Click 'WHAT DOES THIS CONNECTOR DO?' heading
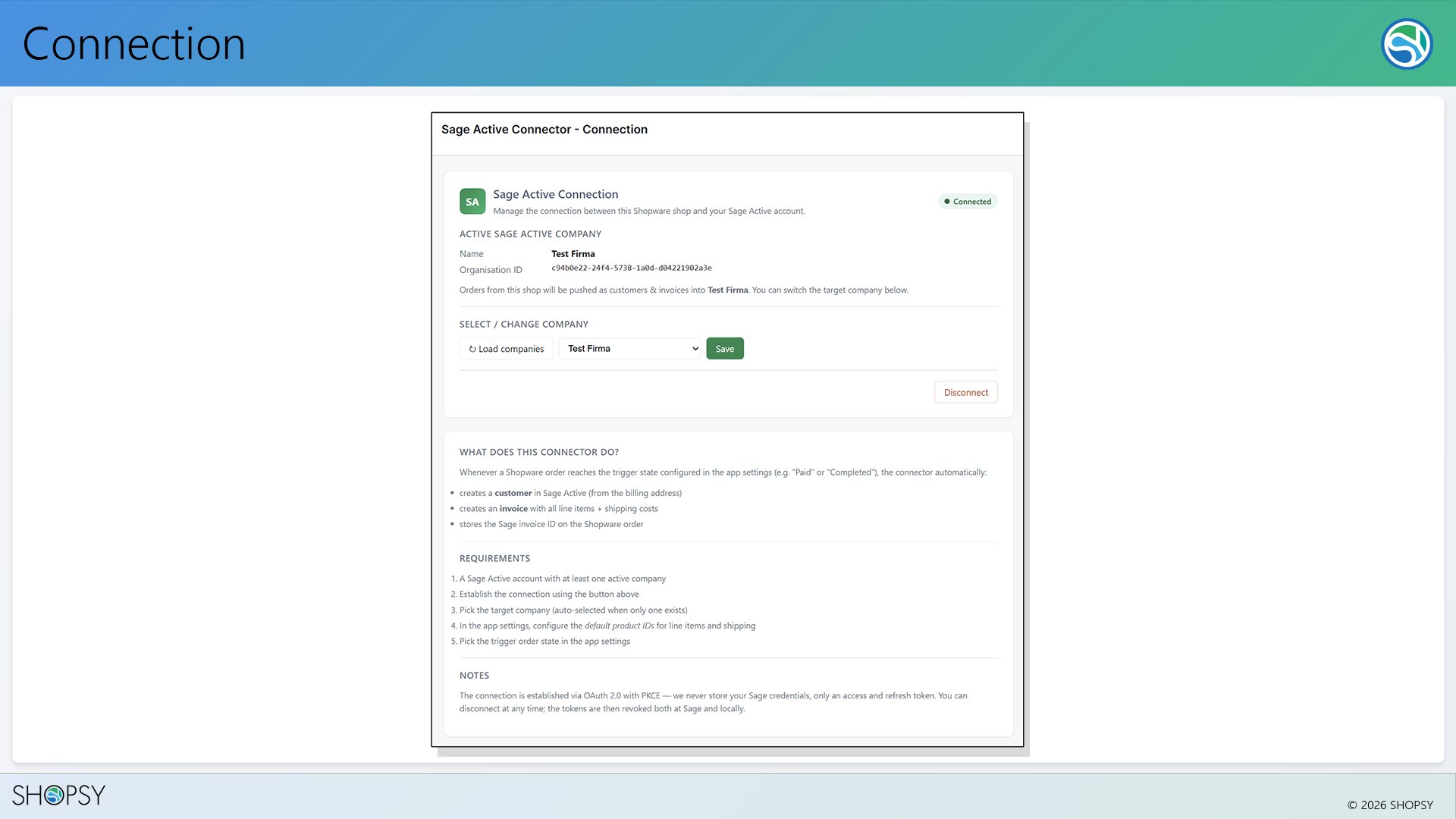The width and height of the screenshot is (1456, 819). pyautogui.click(x=539, y=453)
